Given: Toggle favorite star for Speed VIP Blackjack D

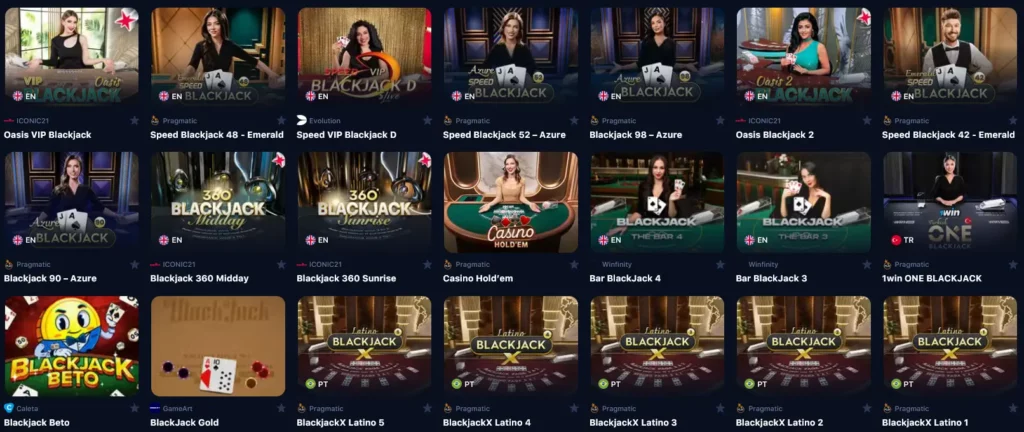Looking at the screenshot, I should [427, 121].
